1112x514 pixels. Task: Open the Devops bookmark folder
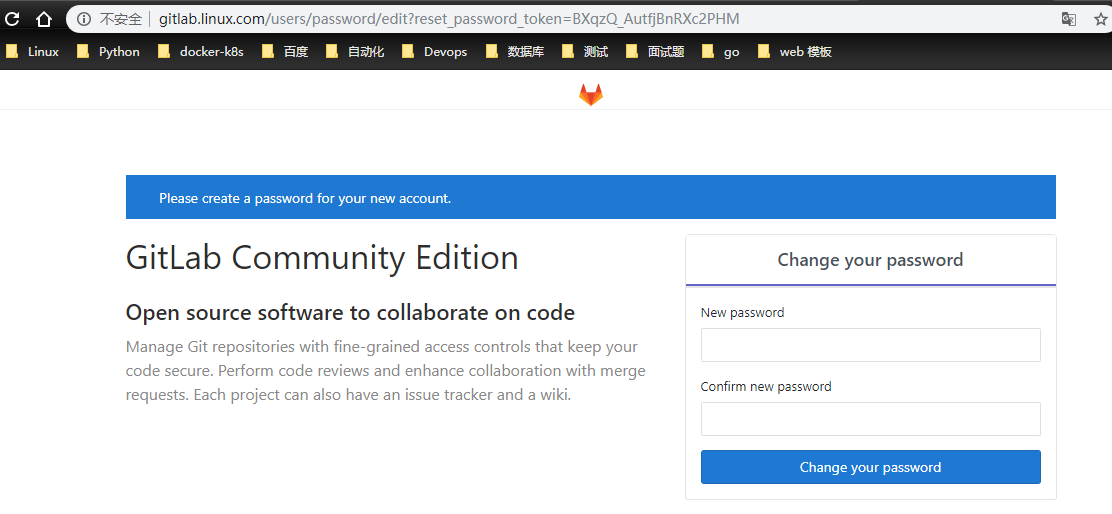point(435,52)
